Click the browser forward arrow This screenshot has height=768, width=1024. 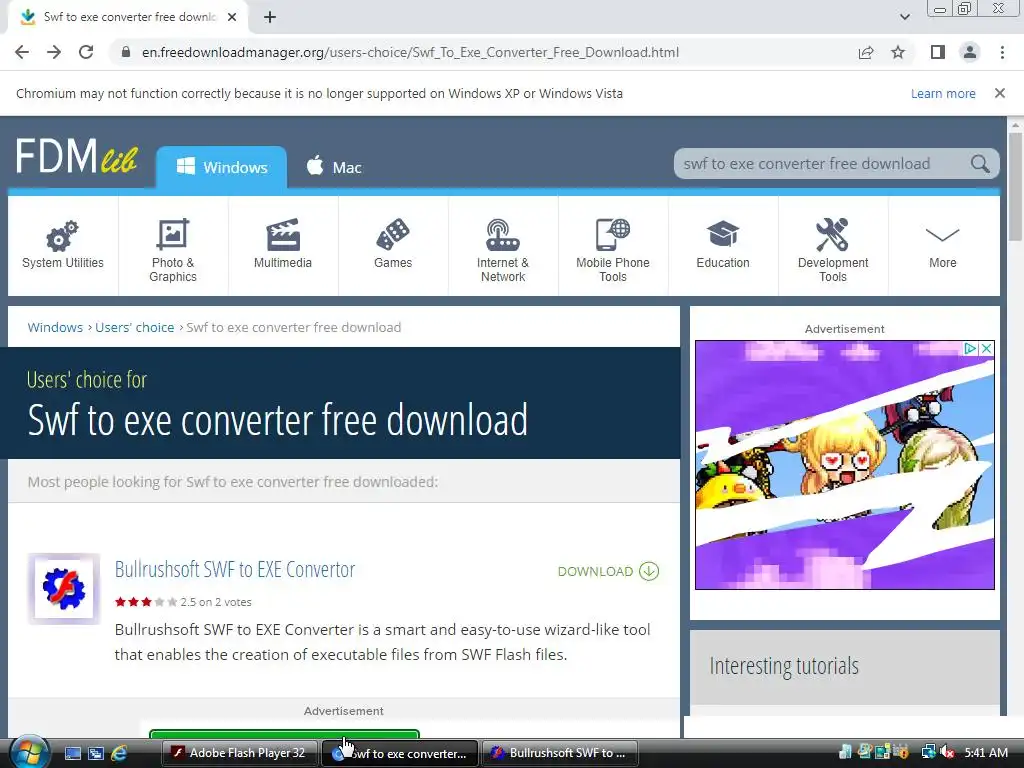coord(54,52)
